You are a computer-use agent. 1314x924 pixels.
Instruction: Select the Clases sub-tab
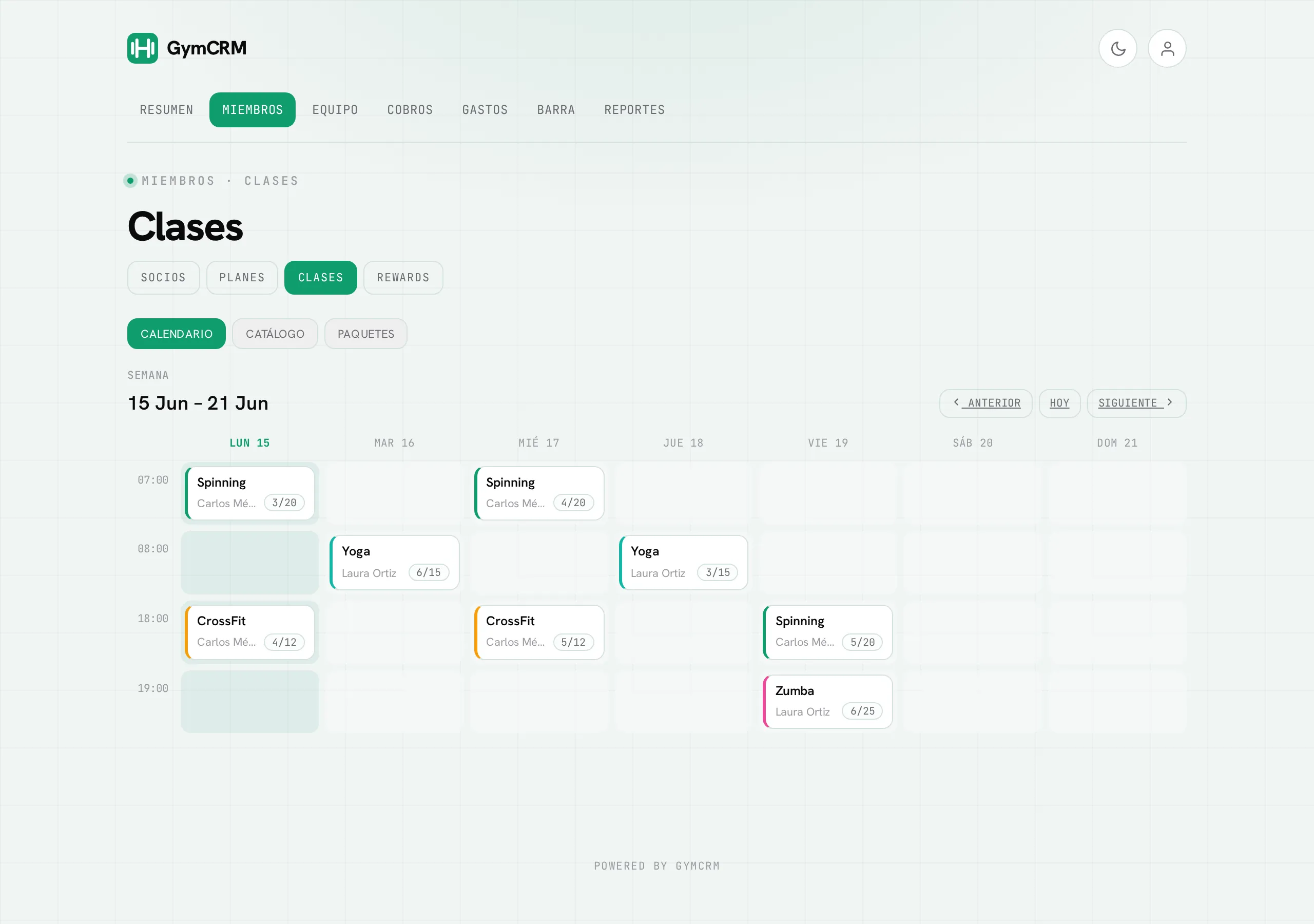click(x=320, y=278)
